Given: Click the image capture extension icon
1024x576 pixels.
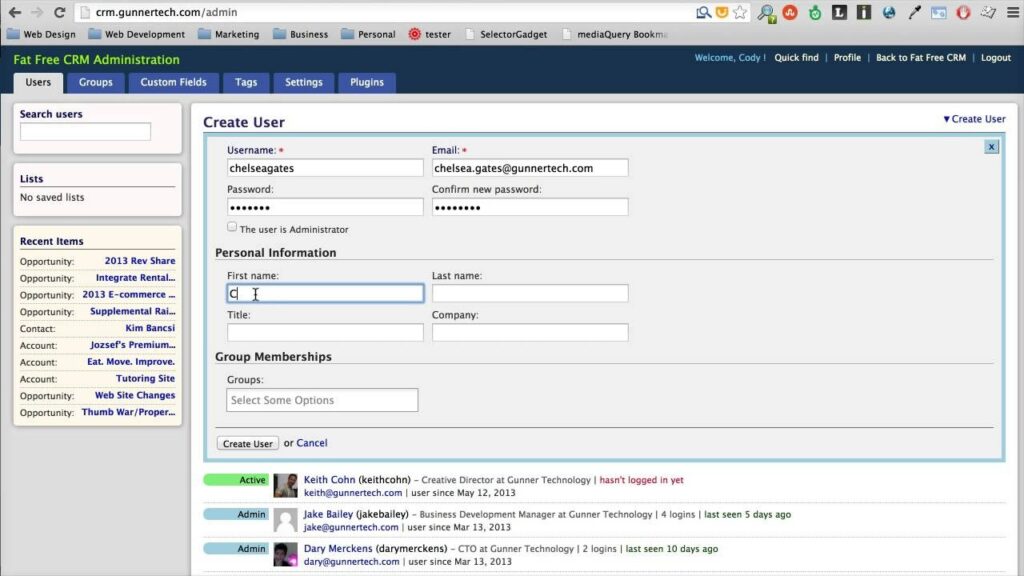Looking at the screenshot, I should point(938,12).
